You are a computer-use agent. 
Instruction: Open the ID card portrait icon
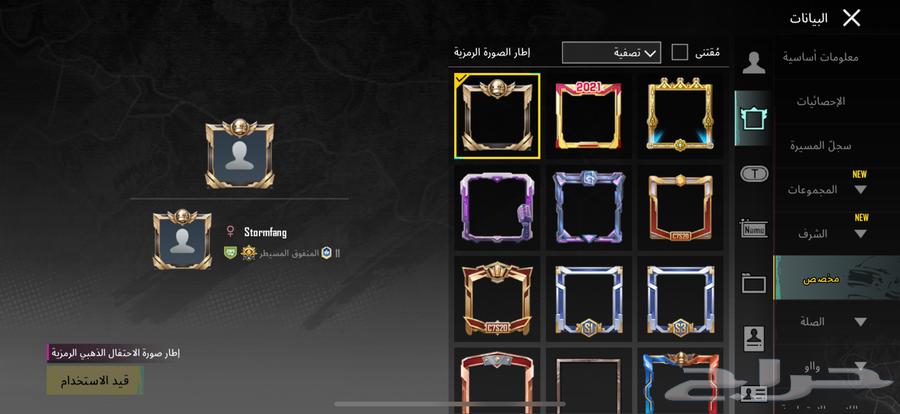click(x=754, y=338)
